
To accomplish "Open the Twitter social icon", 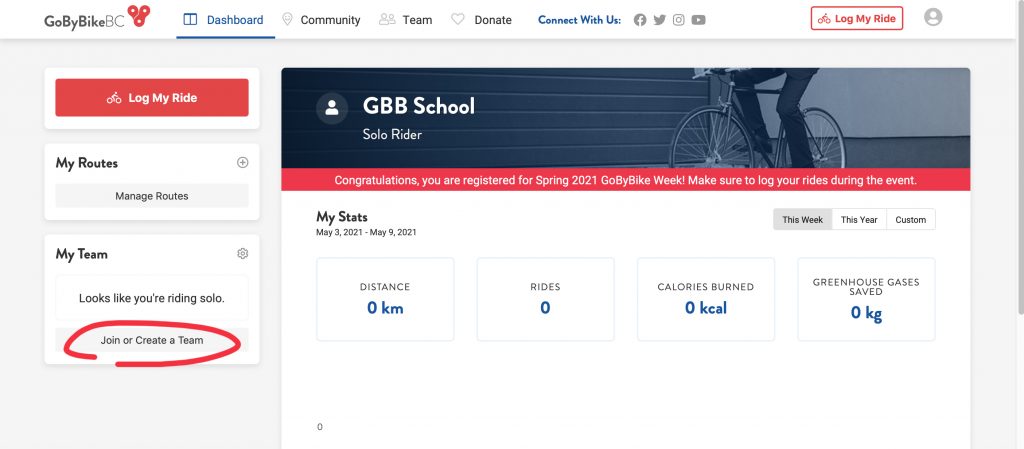I will 660,20.
